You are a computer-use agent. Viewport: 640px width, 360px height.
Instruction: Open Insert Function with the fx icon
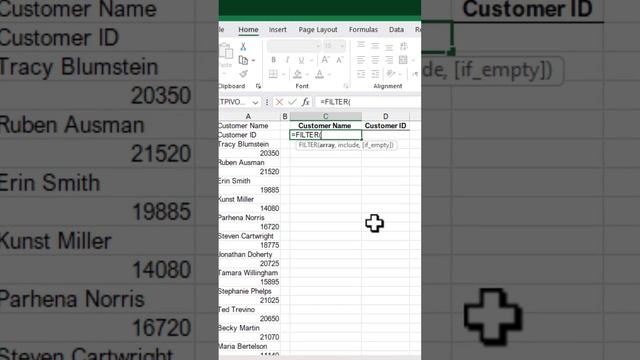[x=306, y=102]
